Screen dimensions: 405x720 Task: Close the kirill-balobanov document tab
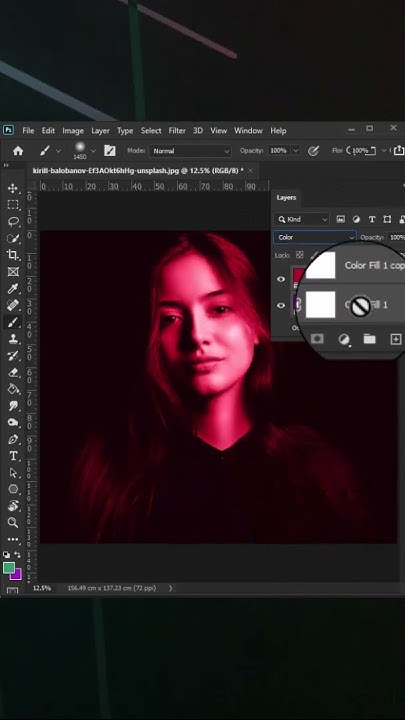pyautogui.click(x=250, y=171)
